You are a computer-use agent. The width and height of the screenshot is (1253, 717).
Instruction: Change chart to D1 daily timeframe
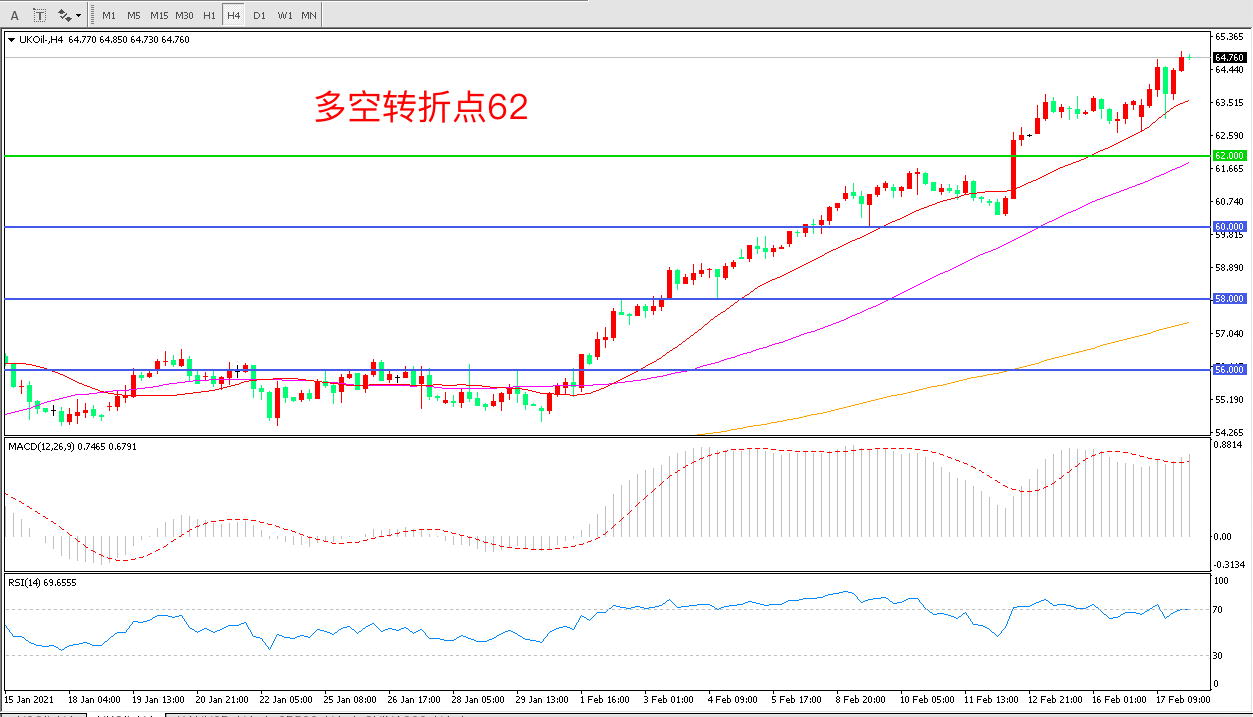coord(259,15)
